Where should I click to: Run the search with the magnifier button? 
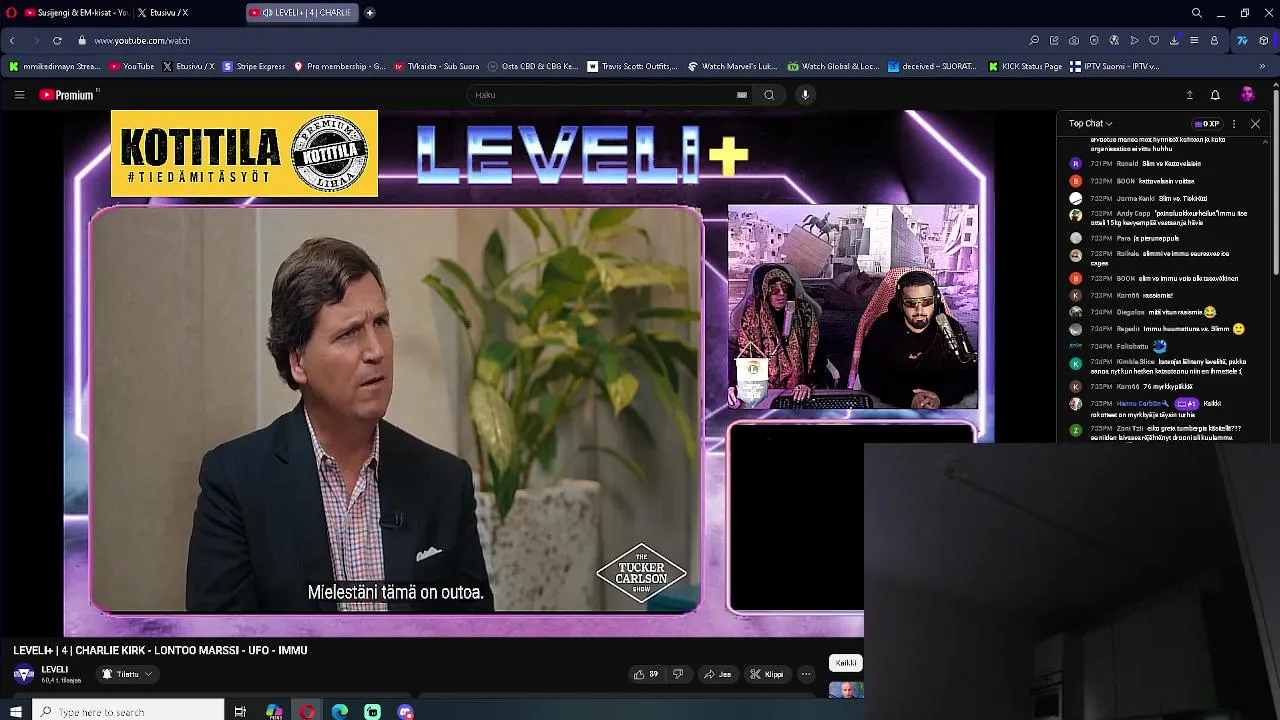(x=769, y=95)
